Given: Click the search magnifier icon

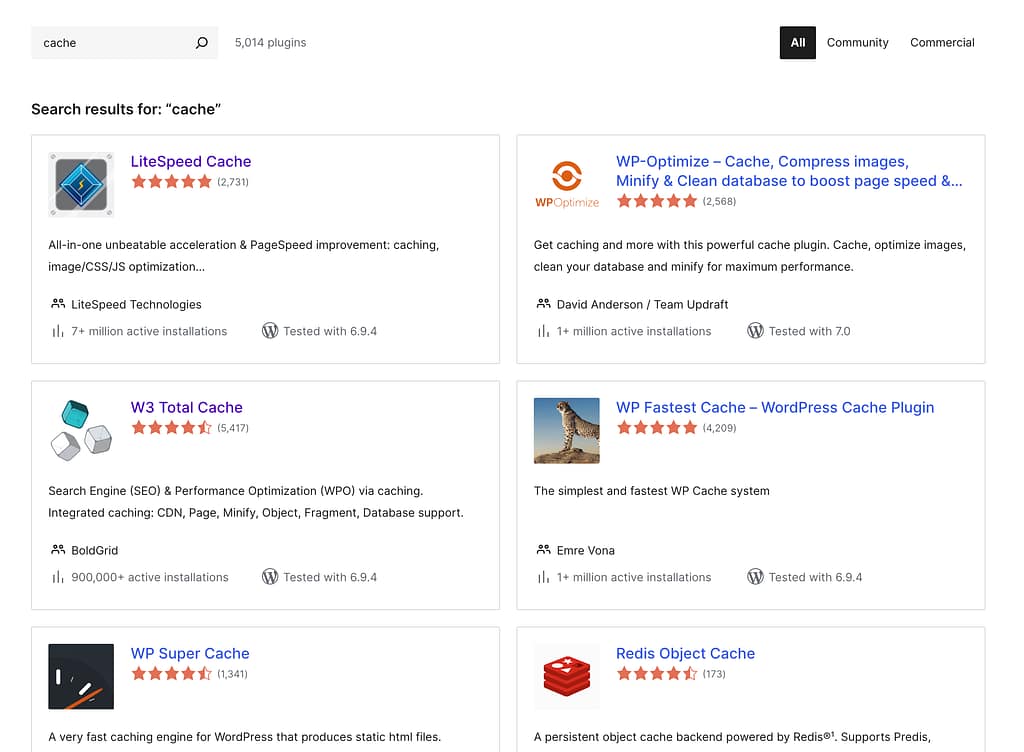Looking at the screenshot, I should coord(202,42).
